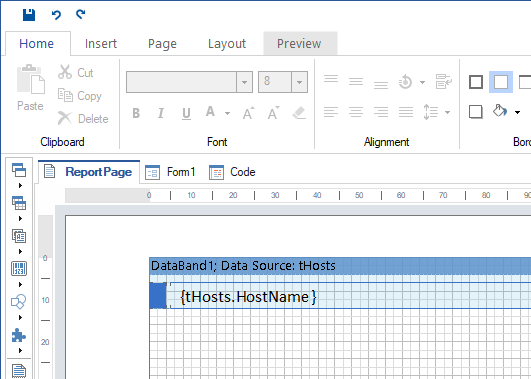Viewport: 531px width, 379px height.
Task: Select the DataBand1 header band
Action: (340, 266)
